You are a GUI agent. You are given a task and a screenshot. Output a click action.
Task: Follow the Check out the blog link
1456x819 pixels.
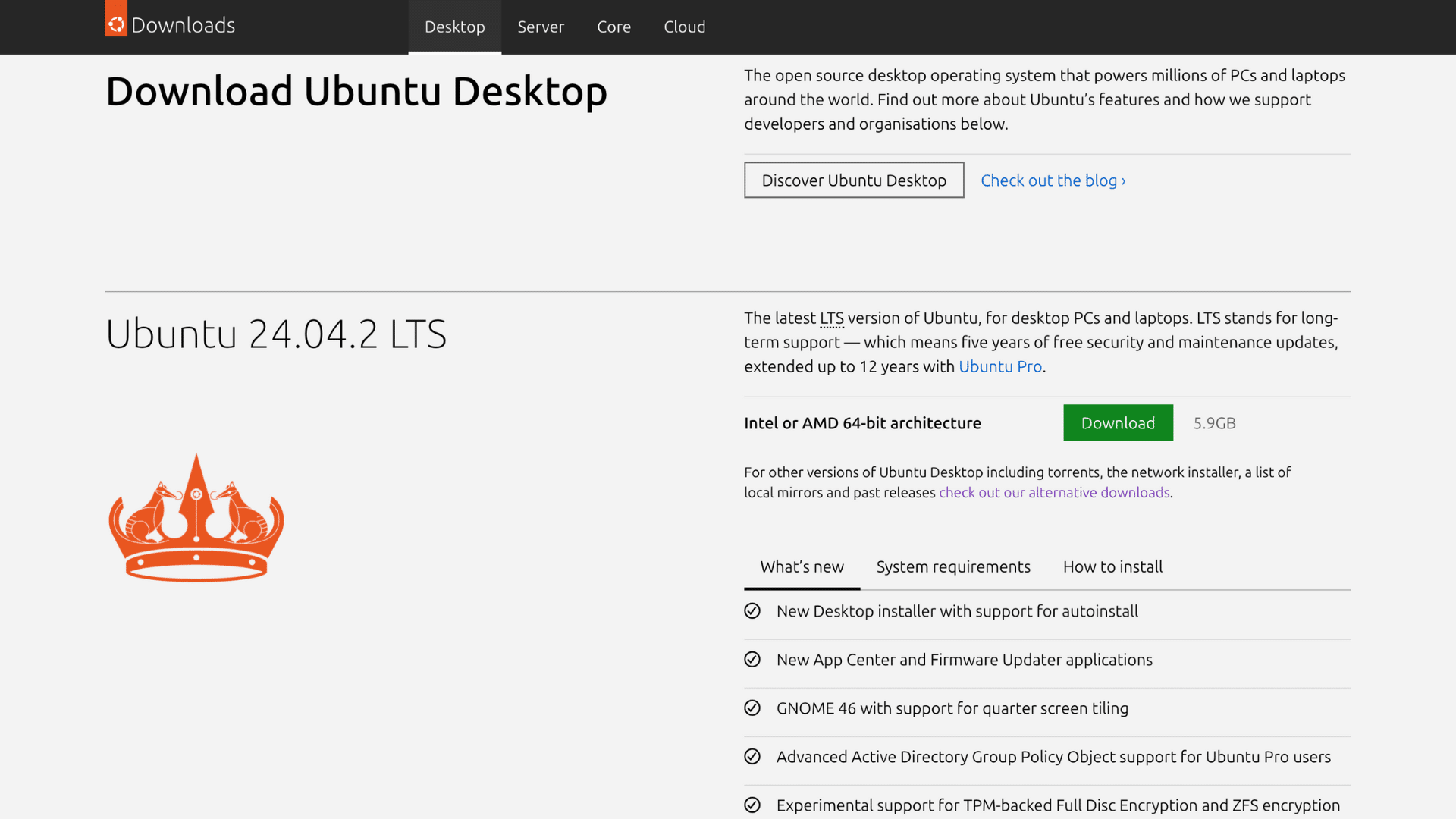pyautogui.click(x=1053, y=180)
